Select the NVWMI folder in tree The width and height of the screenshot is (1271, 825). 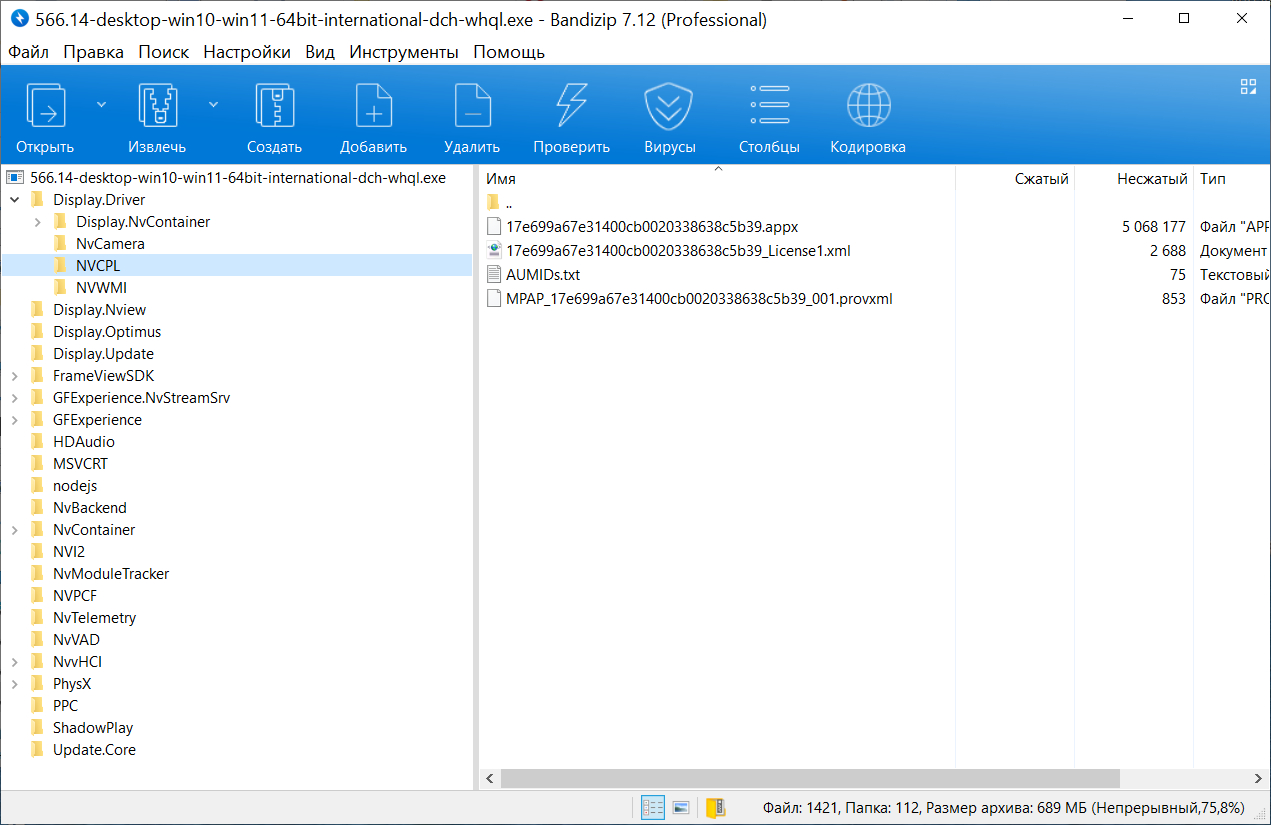[x=101, y=288]
